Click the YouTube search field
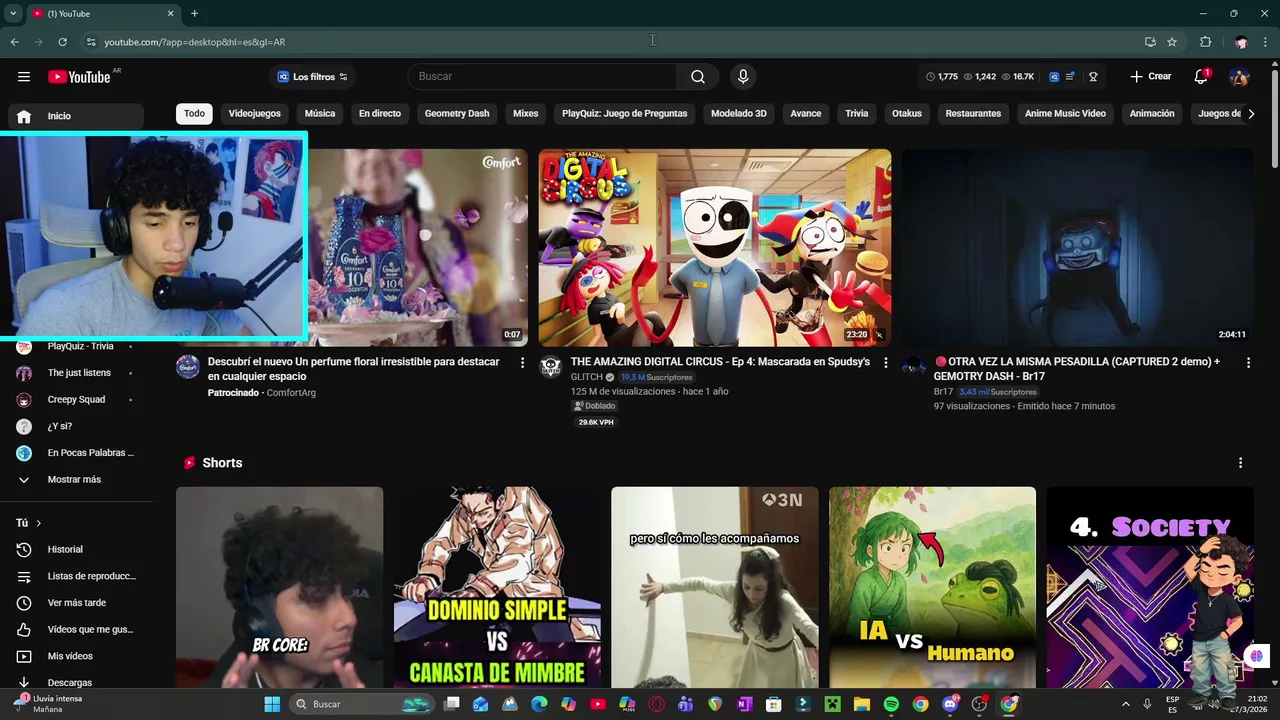 tap(542, 77)
